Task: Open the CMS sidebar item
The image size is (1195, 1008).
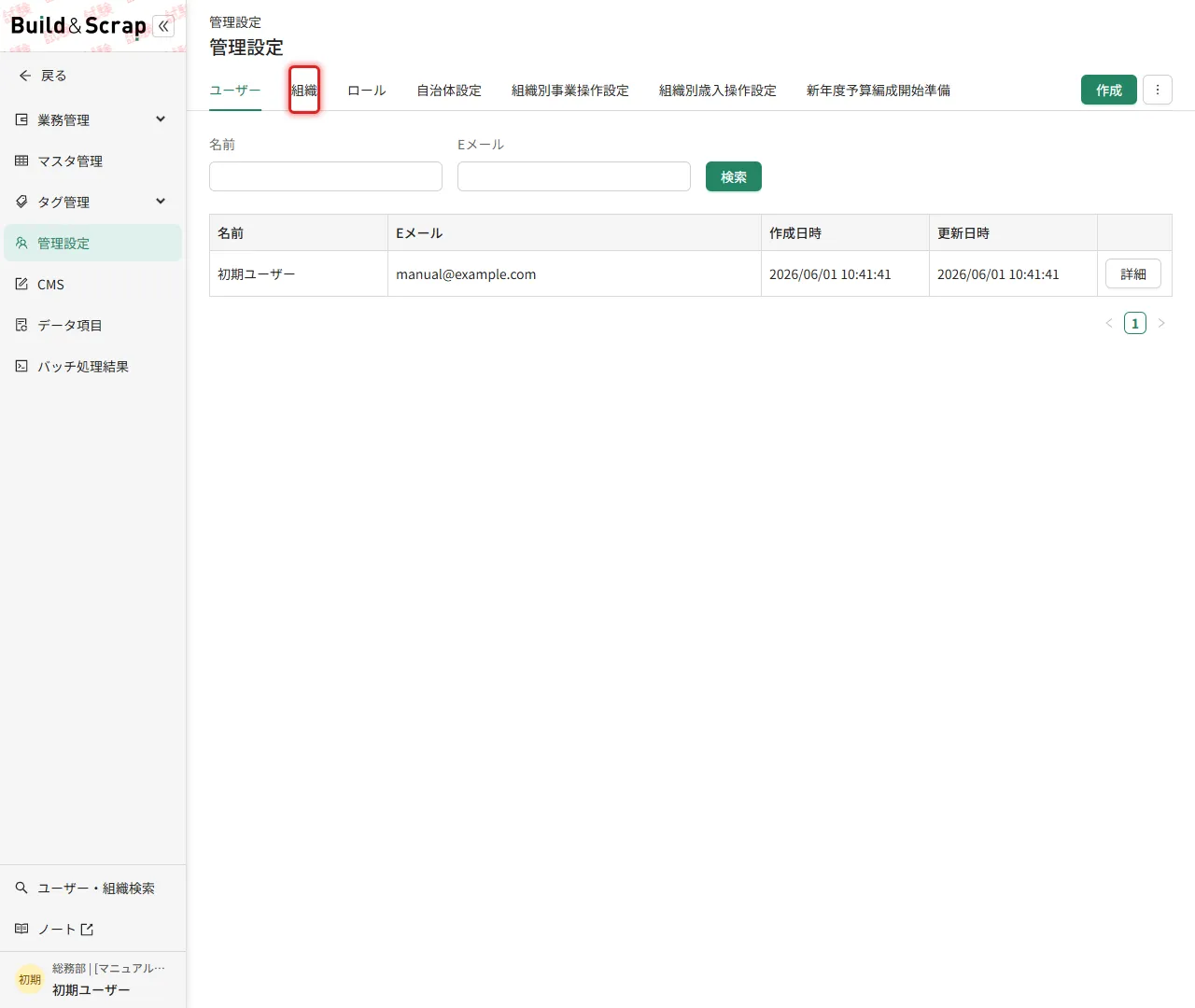Action: [92, 284]
